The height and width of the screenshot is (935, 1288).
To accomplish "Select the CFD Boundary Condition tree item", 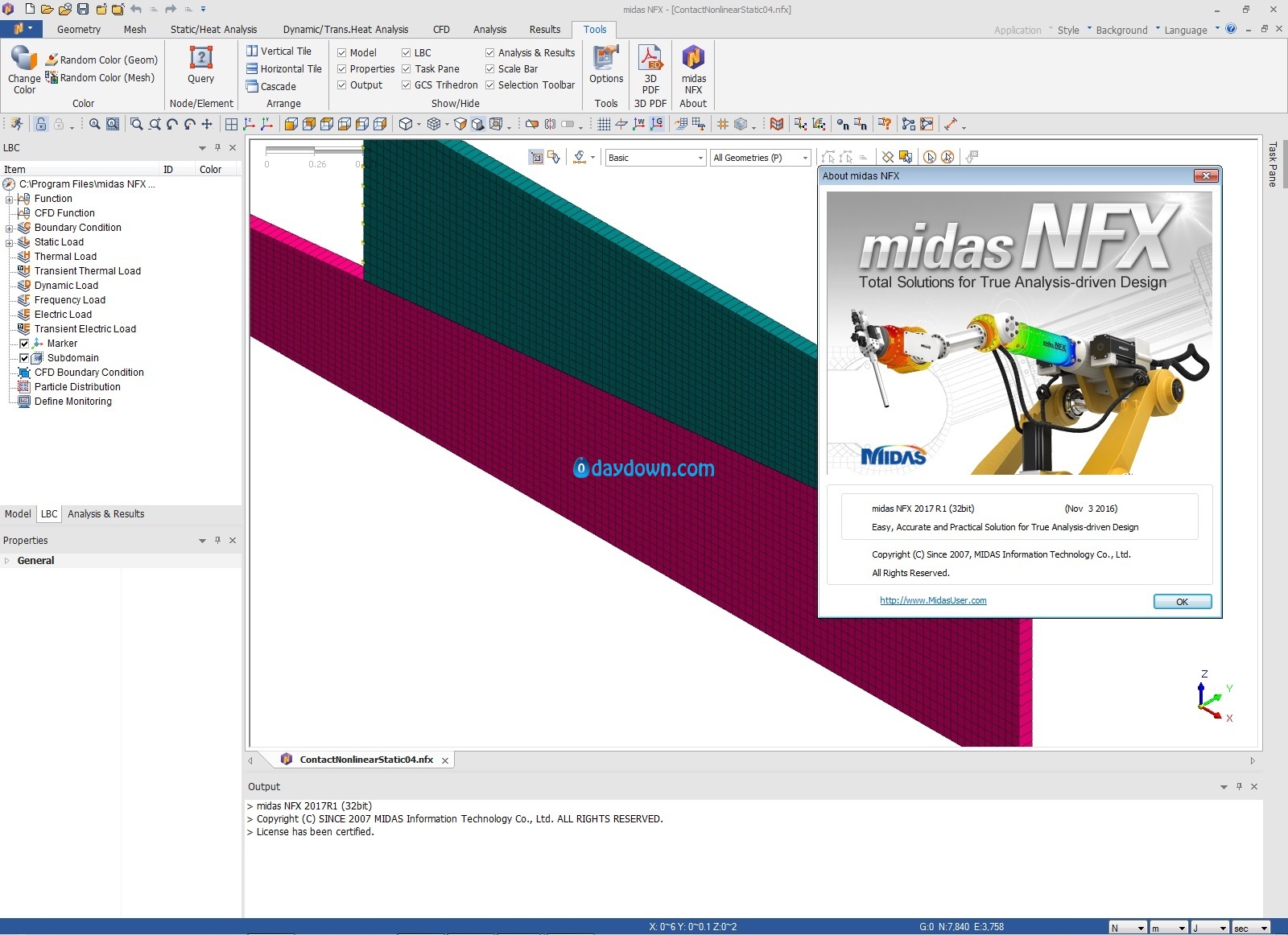I will (89, 372).
